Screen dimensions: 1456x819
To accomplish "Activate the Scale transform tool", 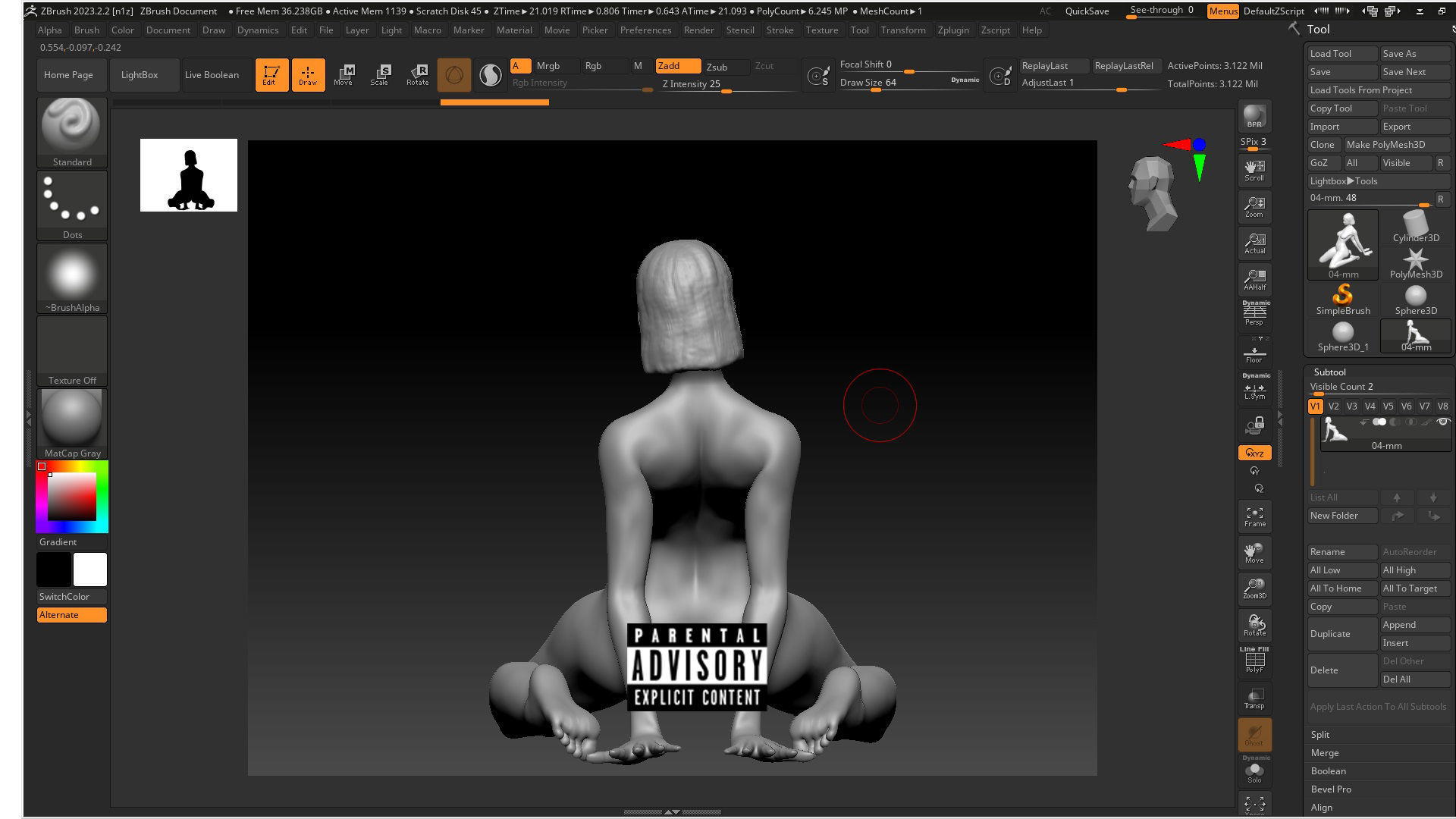I will click(380, 74).
